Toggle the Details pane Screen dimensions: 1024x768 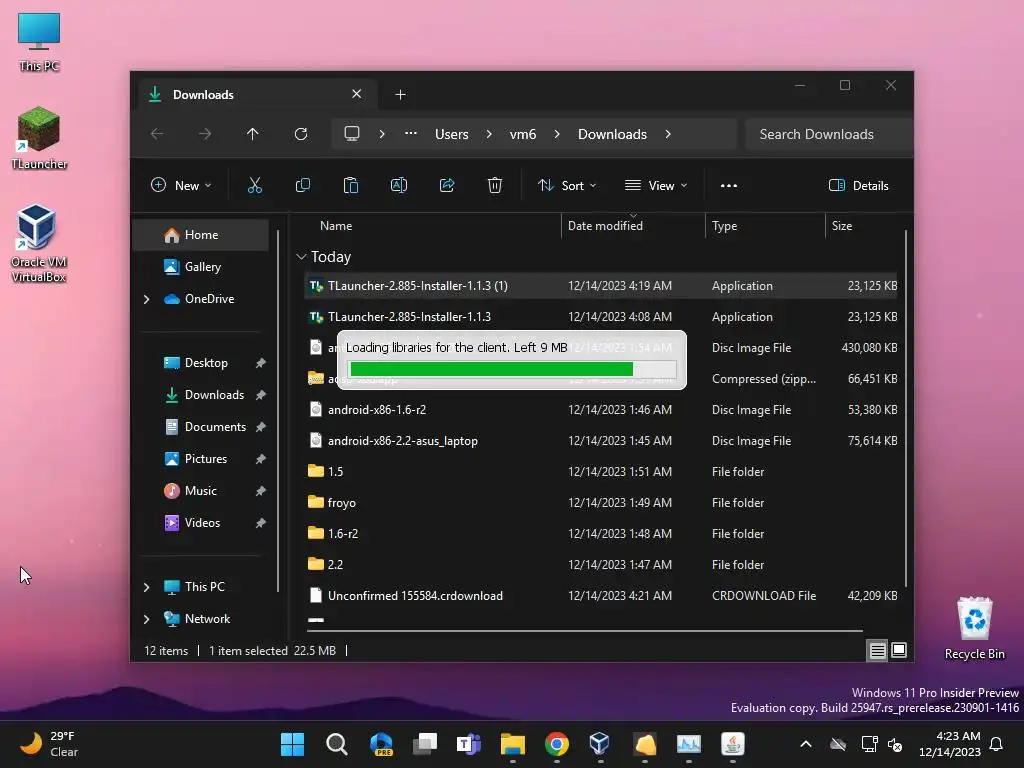point(858,185)
